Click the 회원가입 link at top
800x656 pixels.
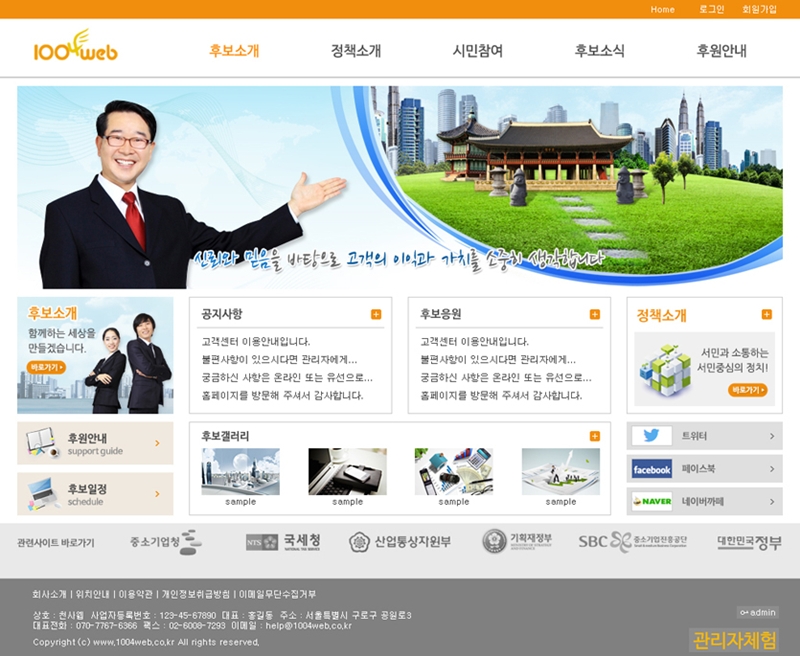coord(759,9)
